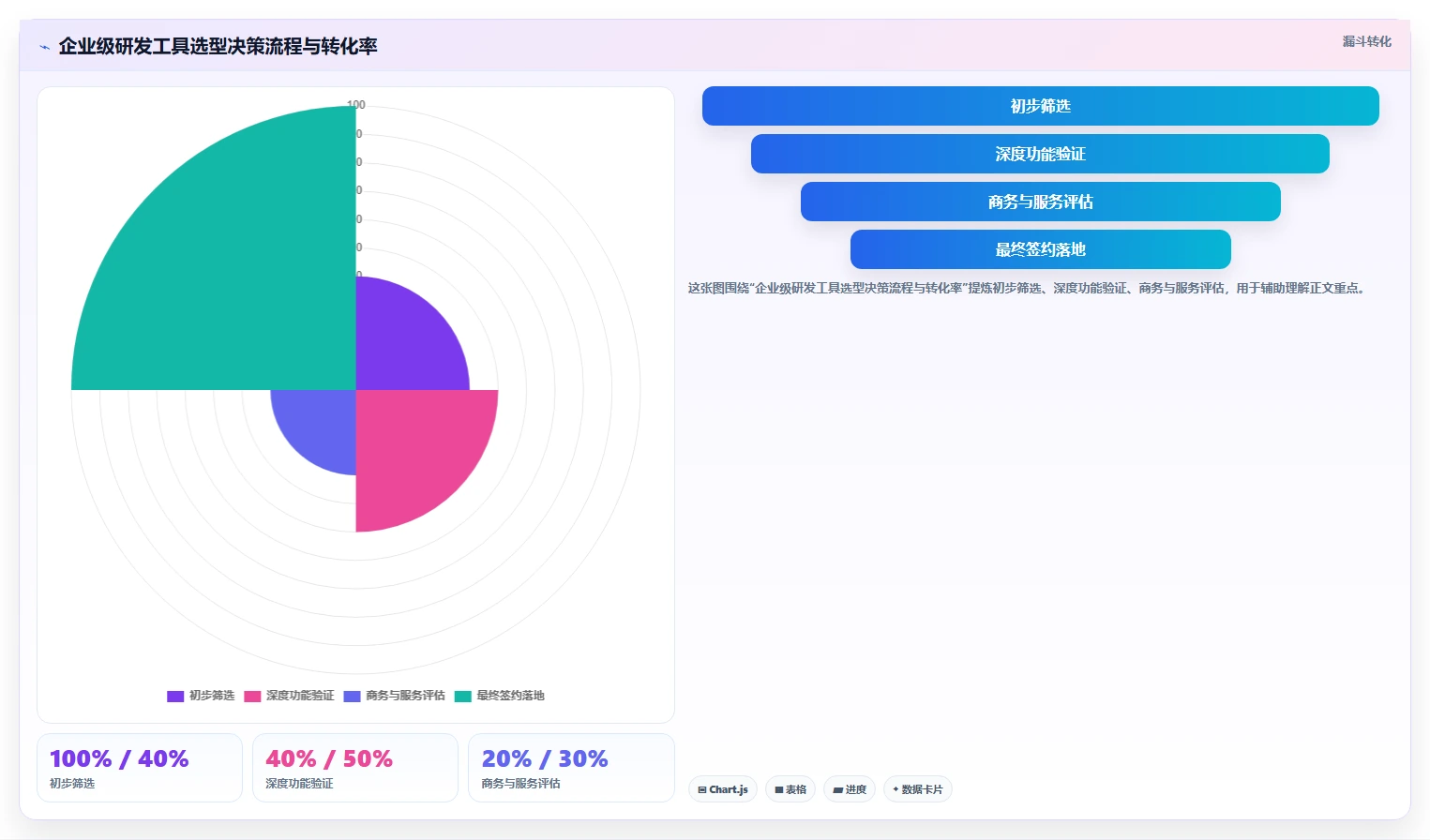
Task: Toggle 初步筛选 legend purple swatch
Action: pos(175,696)
